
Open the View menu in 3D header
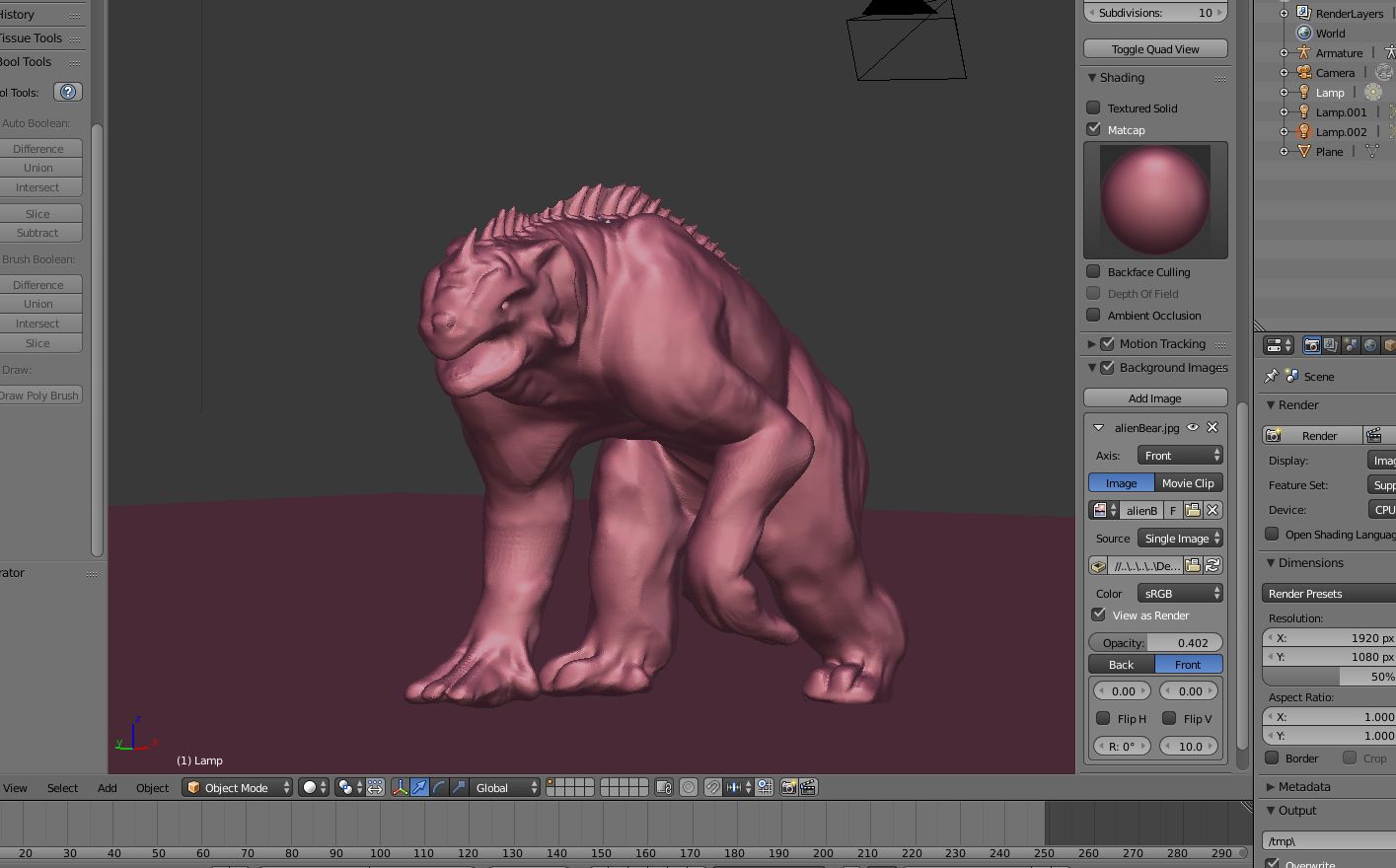(x=15, y=787)
